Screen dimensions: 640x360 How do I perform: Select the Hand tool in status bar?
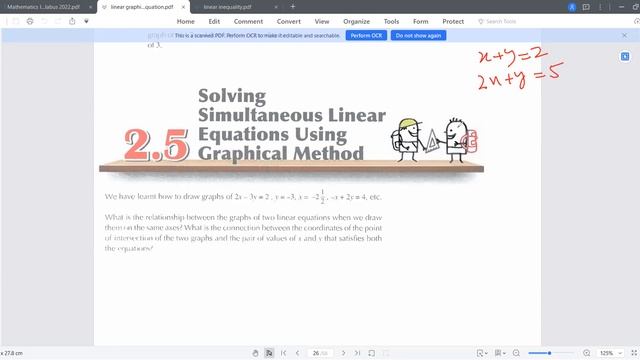[x=255, y=353]
